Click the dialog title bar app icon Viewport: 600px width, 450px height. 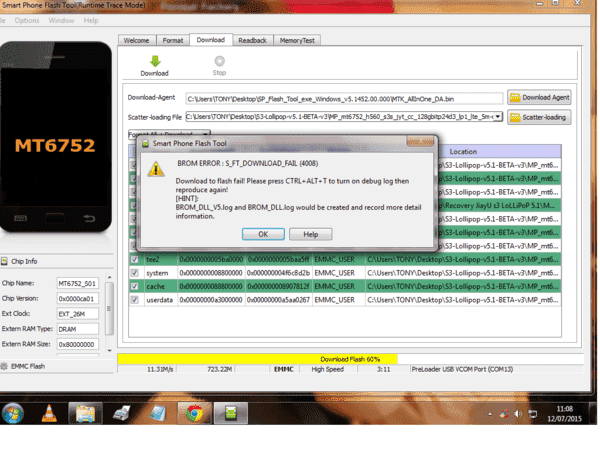click(145, 143)
